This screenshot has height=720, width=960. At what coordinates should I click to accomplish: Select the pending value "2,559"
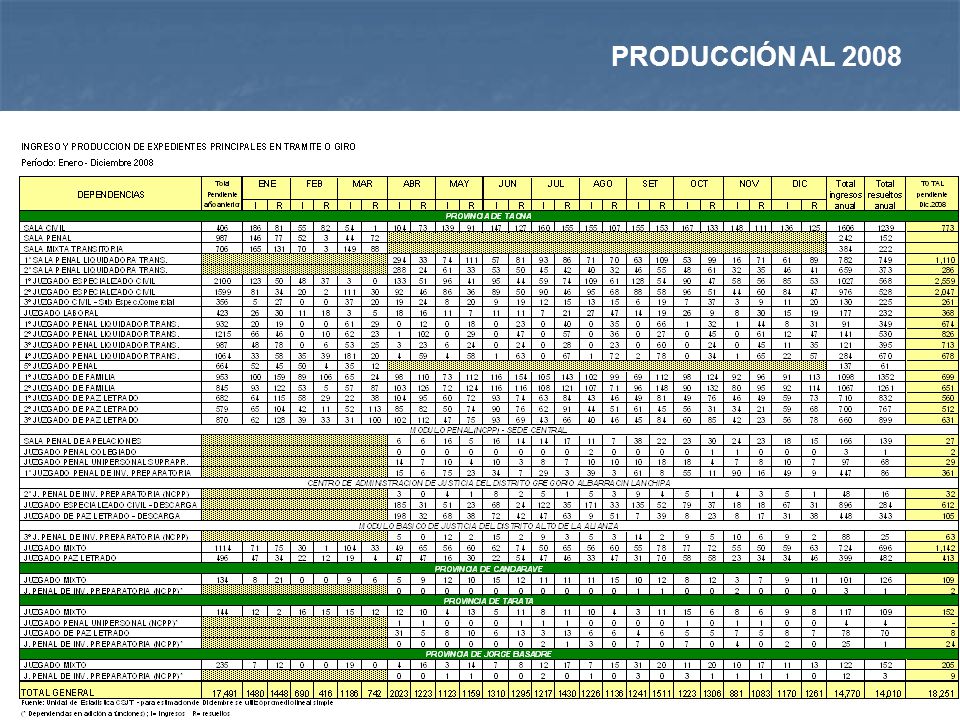coord(945,281)
